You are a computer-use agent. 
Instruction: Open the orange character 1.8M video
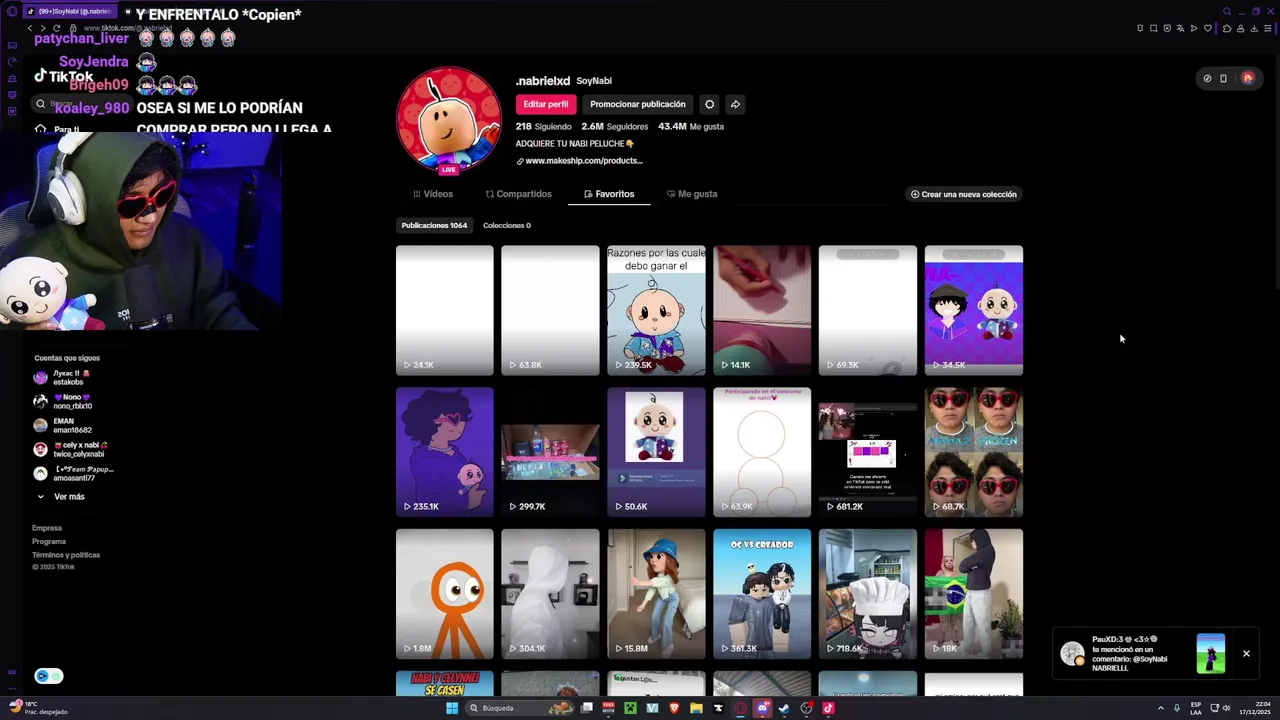point(444,594)
